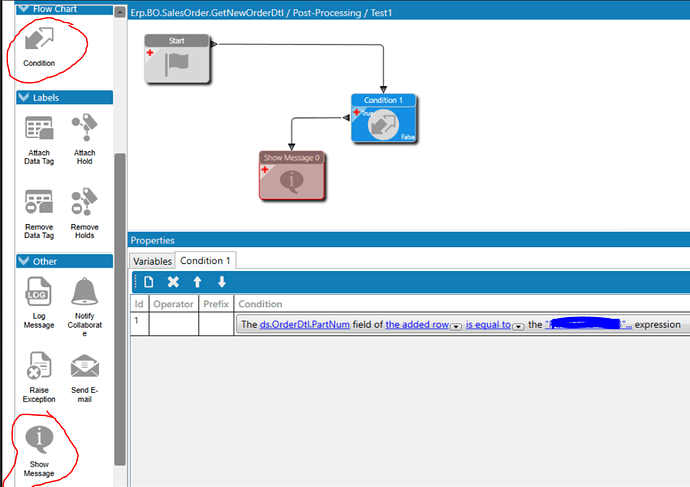
Task: Click the 'is equal to' link
Action: 488,325
